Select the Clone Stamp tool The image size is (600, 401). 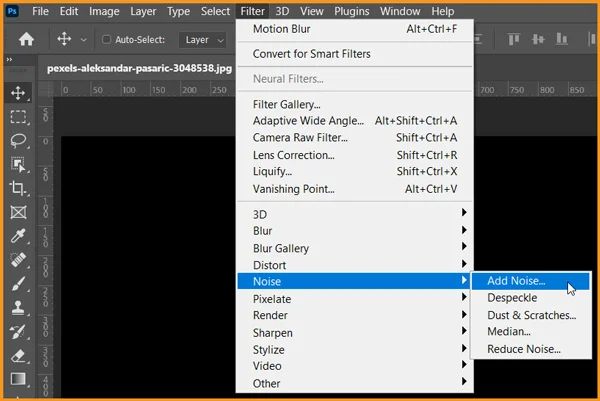18,308
